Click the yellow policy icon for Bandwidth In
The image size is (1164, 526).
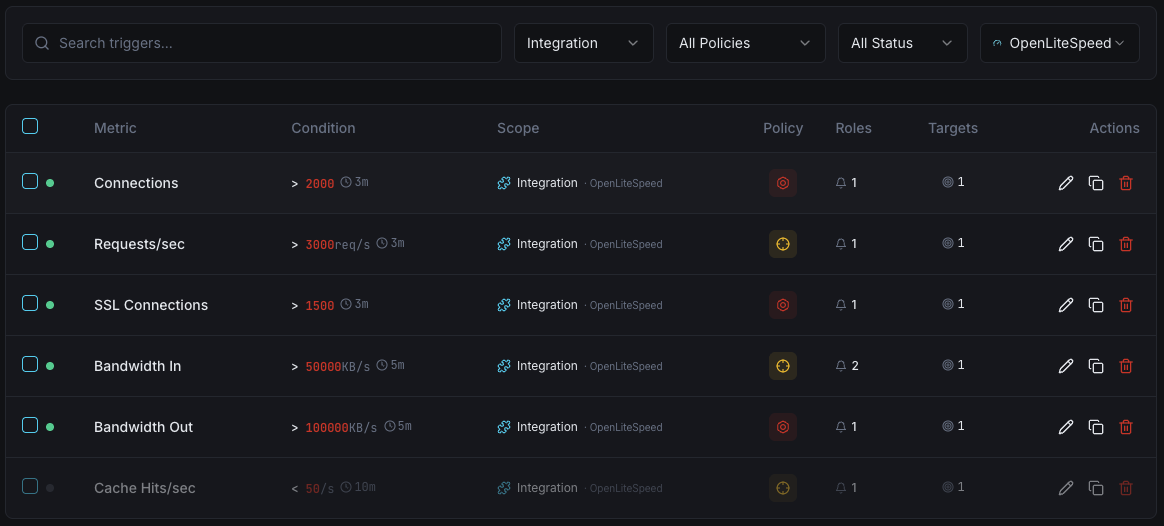pyautogui.click(x=782, y=366)
